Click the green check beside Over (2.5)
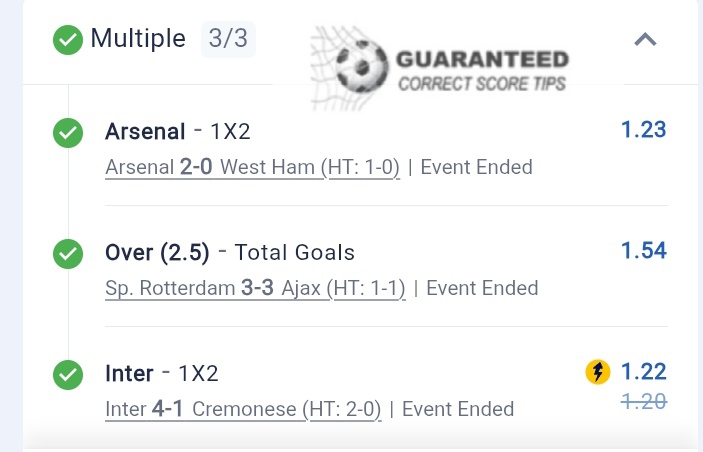Image resolution: width=703 pixels, height=452 pixels. point(68,254)
